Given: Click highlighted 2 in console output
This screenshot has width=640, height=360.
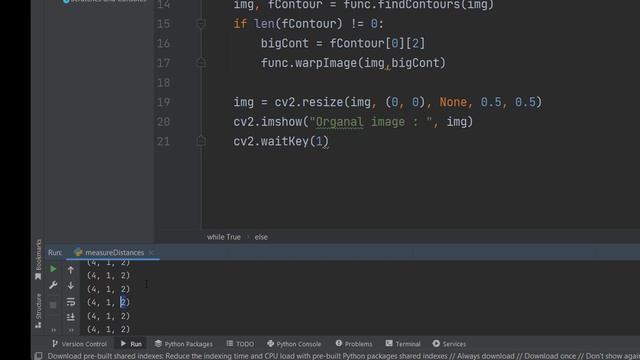Looking at the screenshot, I should (123, 302).
